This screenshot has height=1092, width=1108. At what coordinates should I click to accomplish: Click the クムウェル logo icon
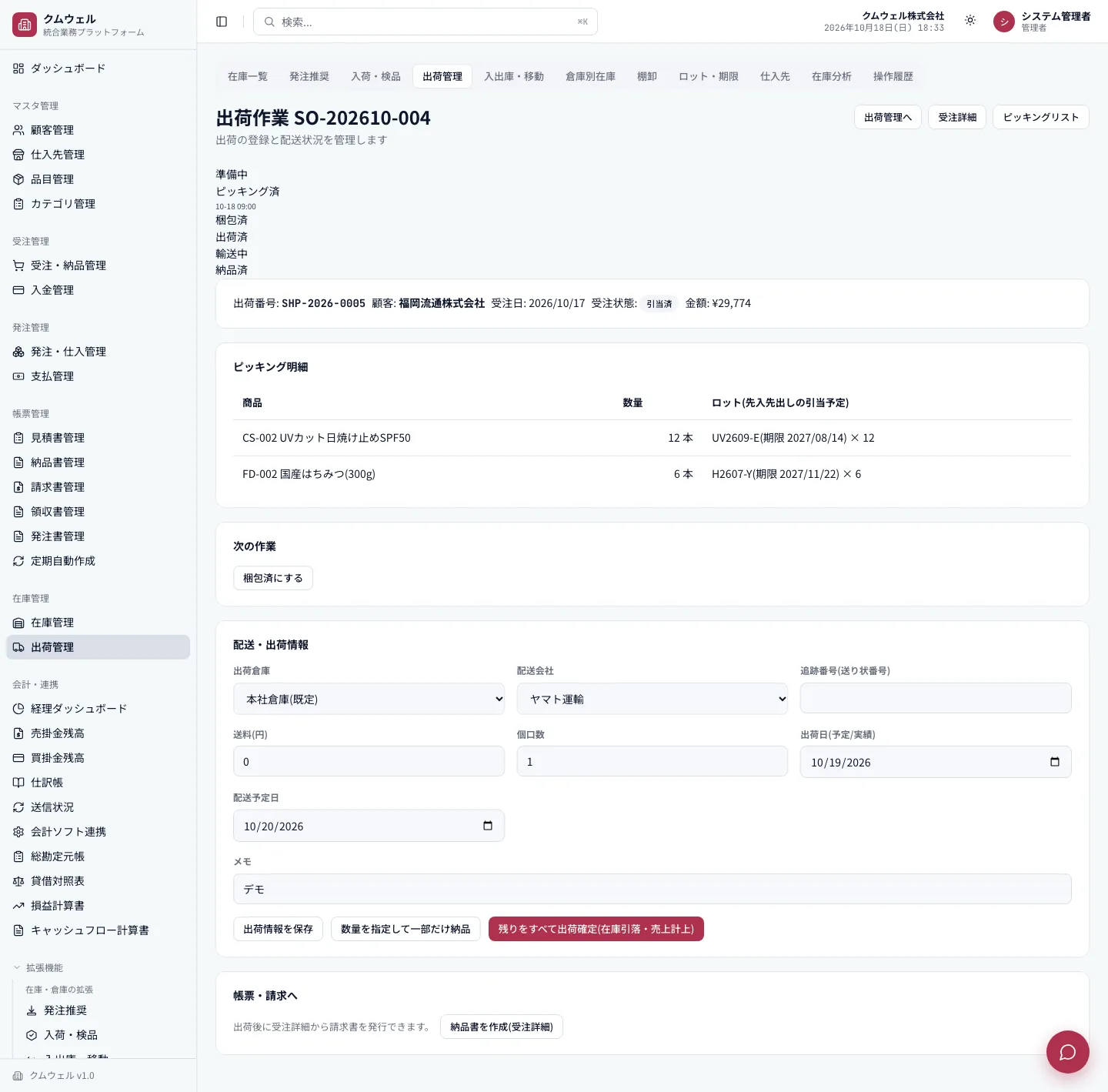pyautogui.click(x=25, y=25)
